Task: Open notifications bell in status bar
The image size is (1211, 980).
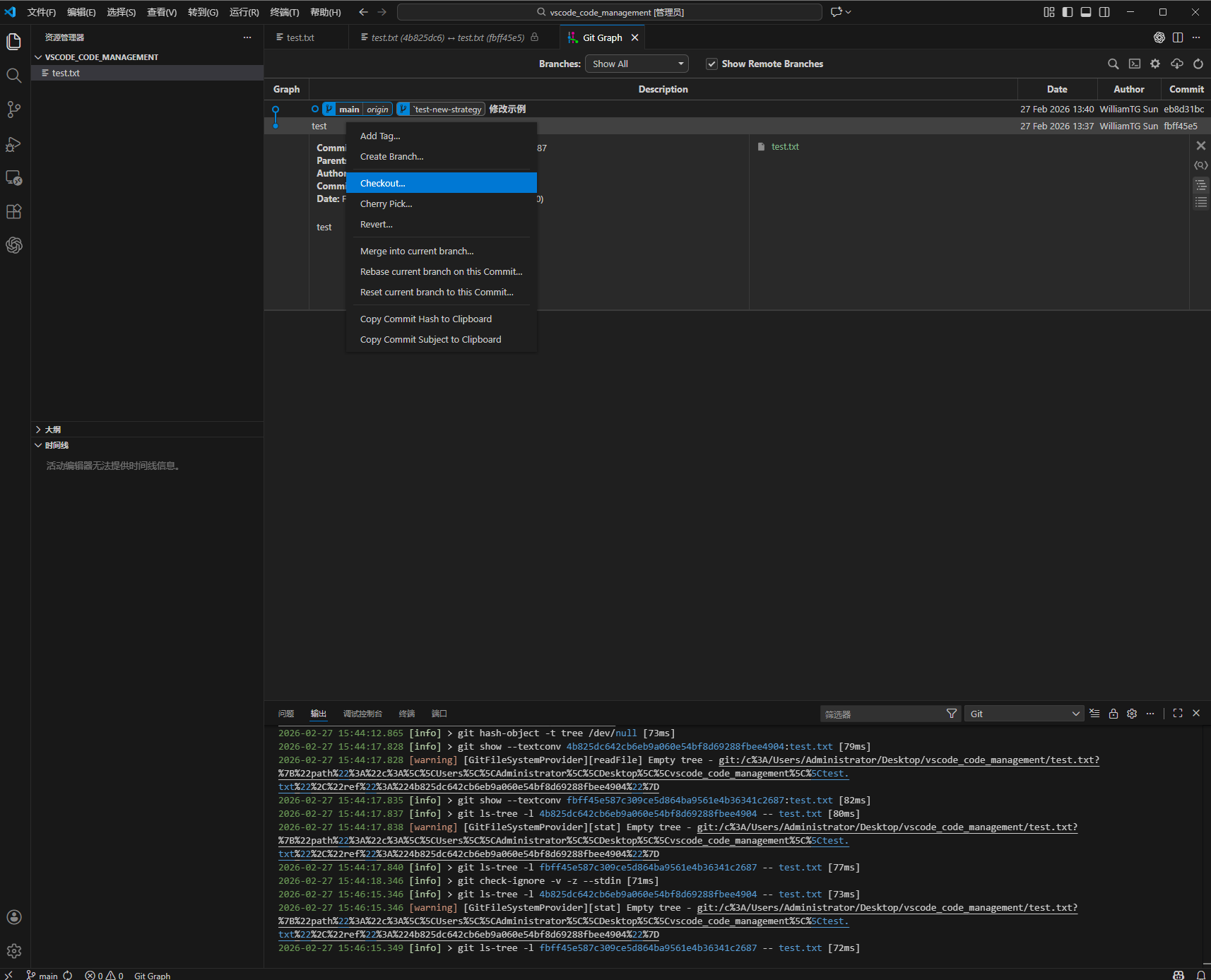Action: [1200, 975]
